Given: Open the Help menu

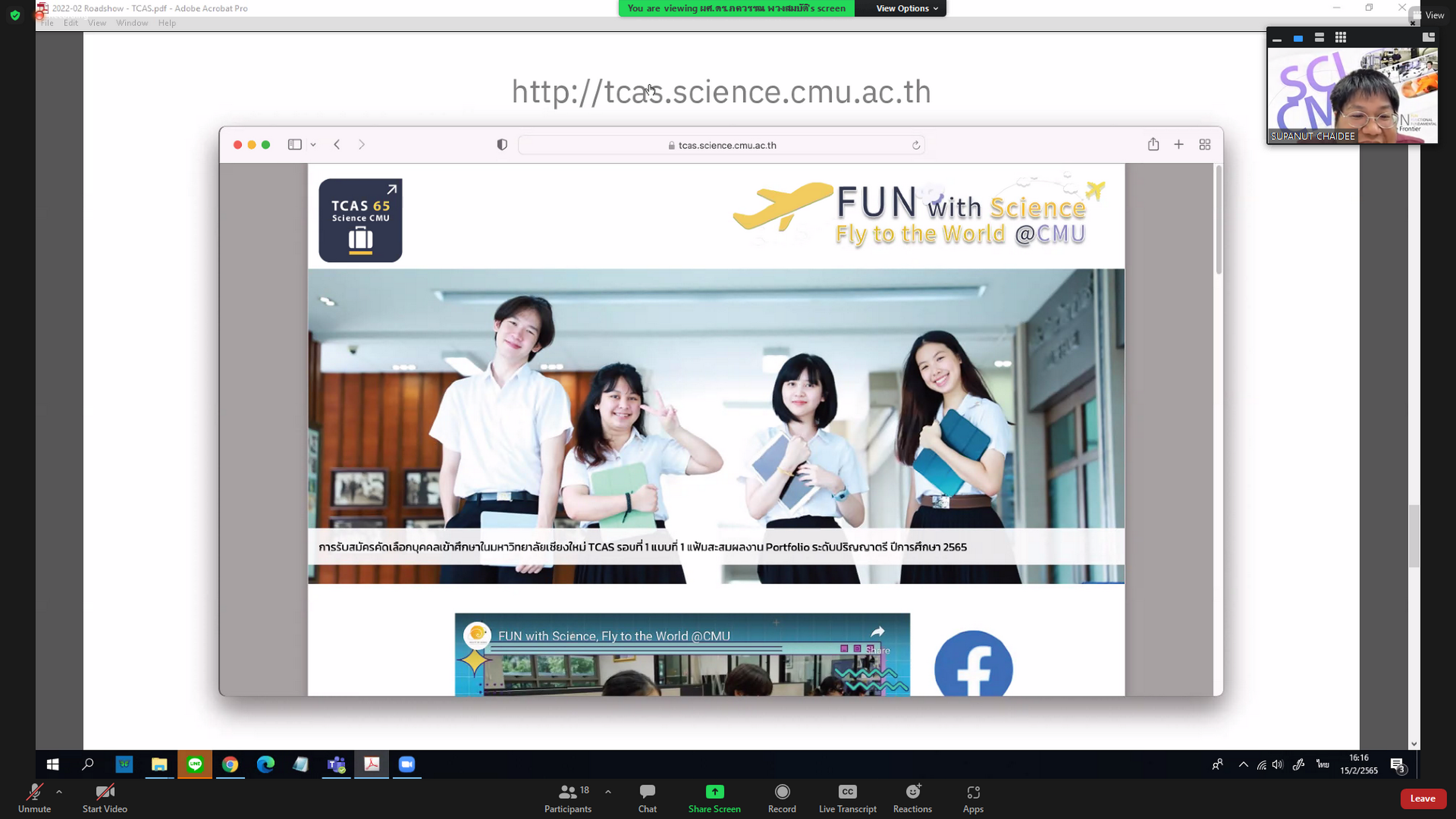Looking at the screenshot, I should (x=167, y=23).
